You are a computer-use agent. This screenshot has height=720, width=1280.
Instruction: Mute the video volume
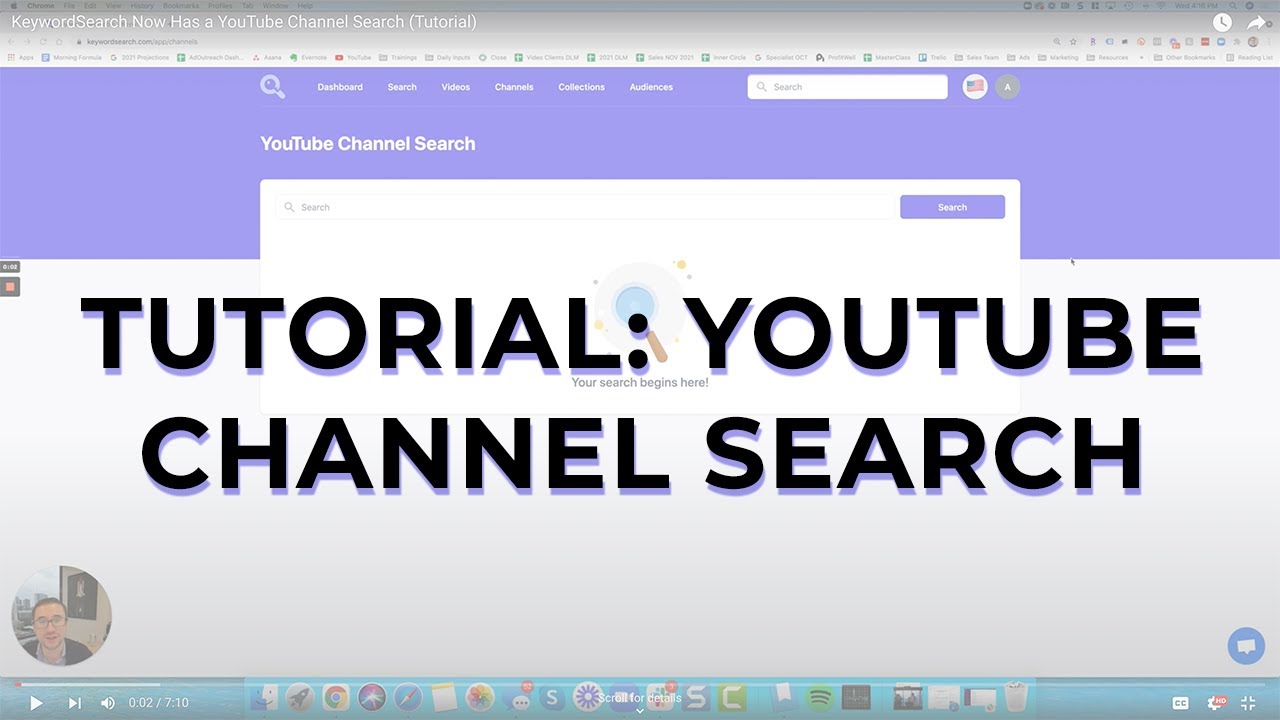click(x=108, y=703)
